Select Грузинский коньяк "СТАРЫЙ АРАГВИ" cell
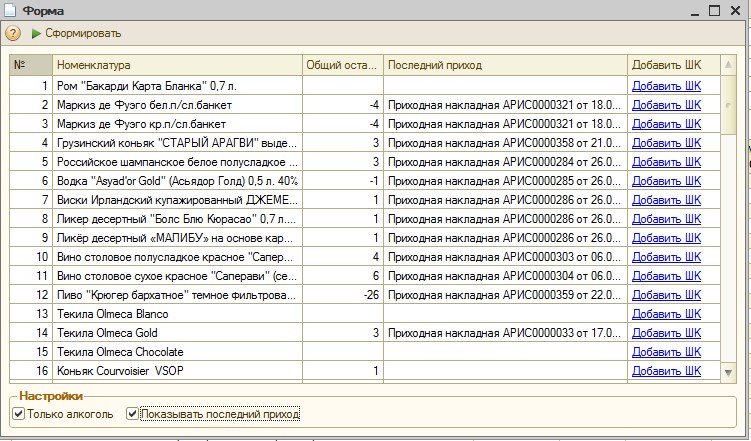Image resolution: width=751 pixels, height=441 pixels. tap(177, 143)
